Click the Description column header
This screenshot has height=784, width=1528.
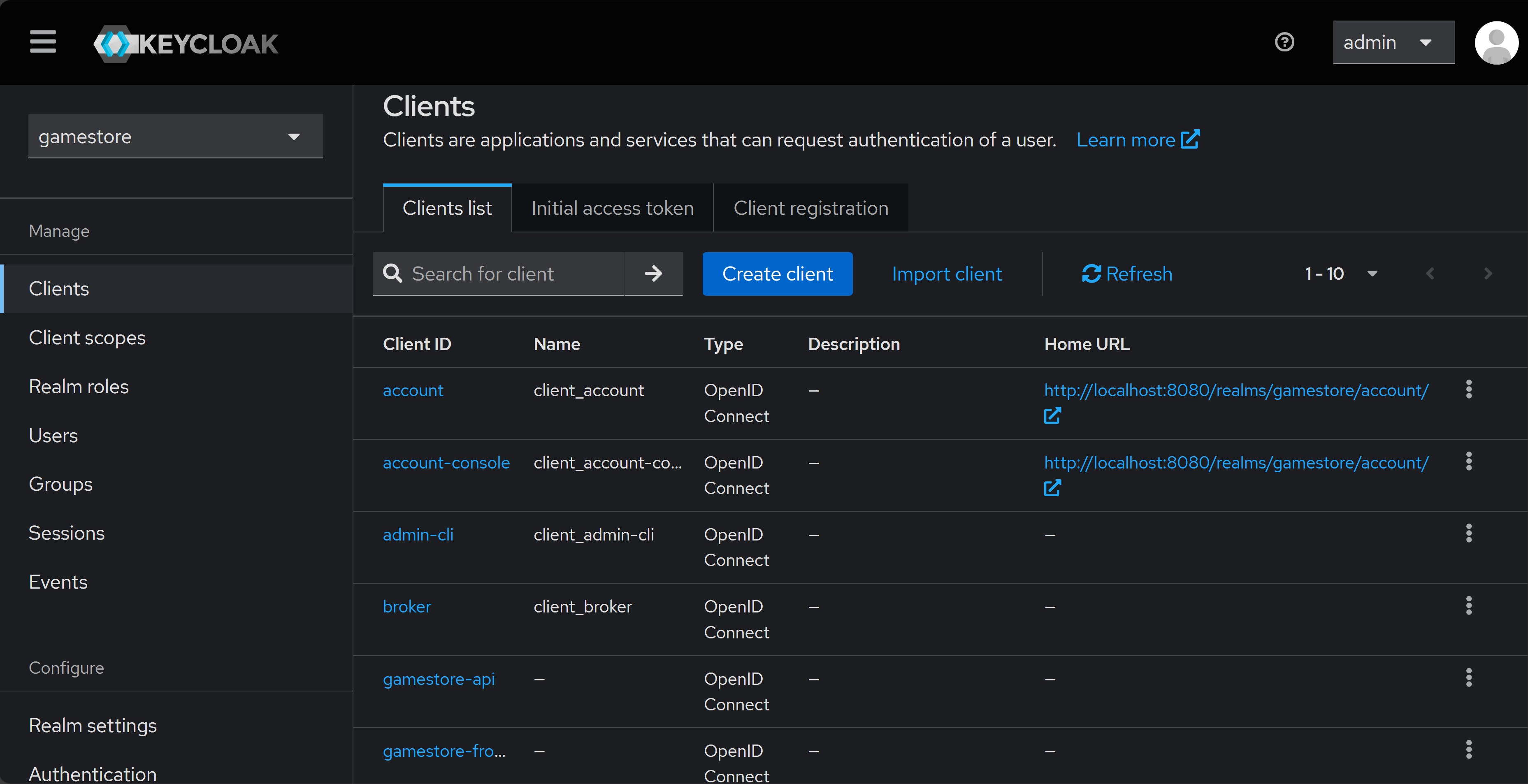coord(854,344)
